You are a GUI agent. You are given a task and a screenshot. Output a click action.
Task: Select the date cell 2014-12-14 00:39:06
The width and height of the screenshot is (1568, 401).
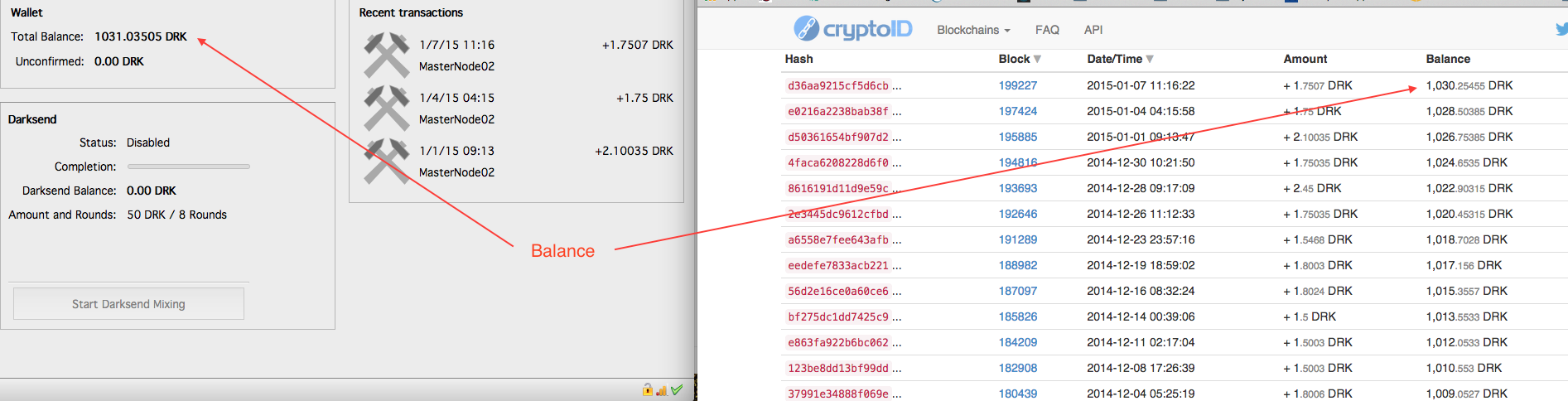[1141, 316]
